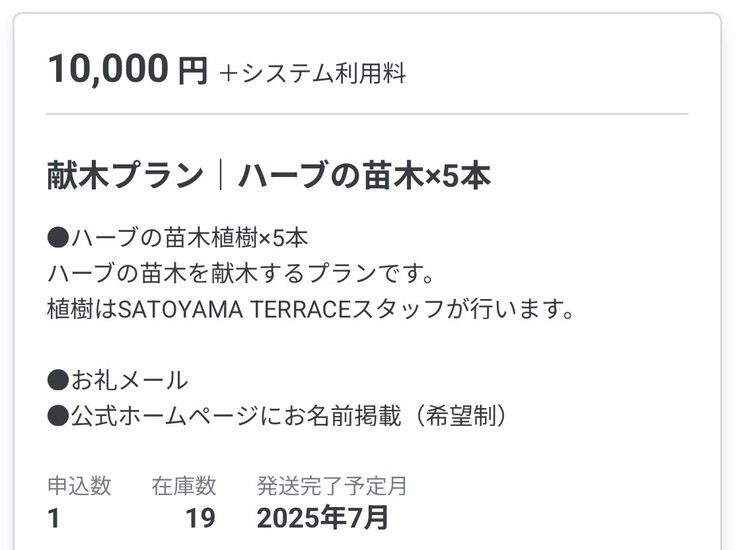Select the ハーブの苗木植樹×5本 reward item text
736x550 pixels.
[x=189, y=238]
